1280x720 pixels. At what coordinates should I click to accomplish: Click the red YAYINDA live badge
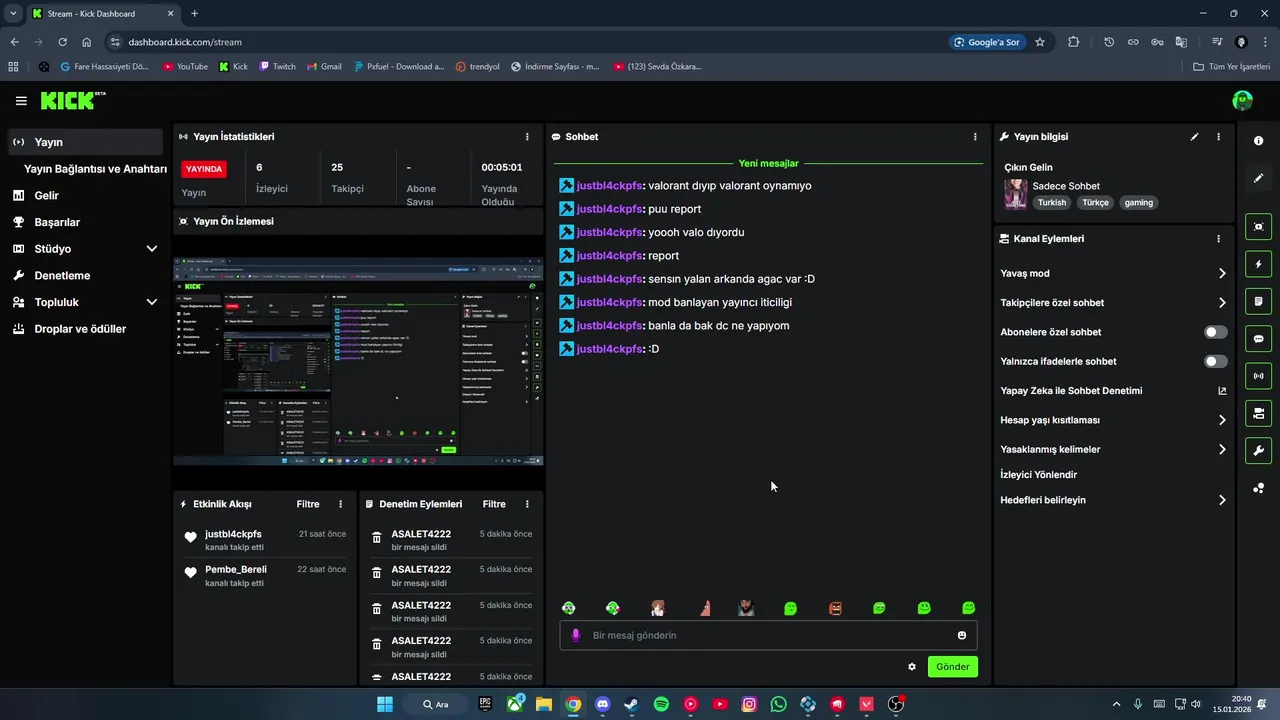[x=204, y=169]
